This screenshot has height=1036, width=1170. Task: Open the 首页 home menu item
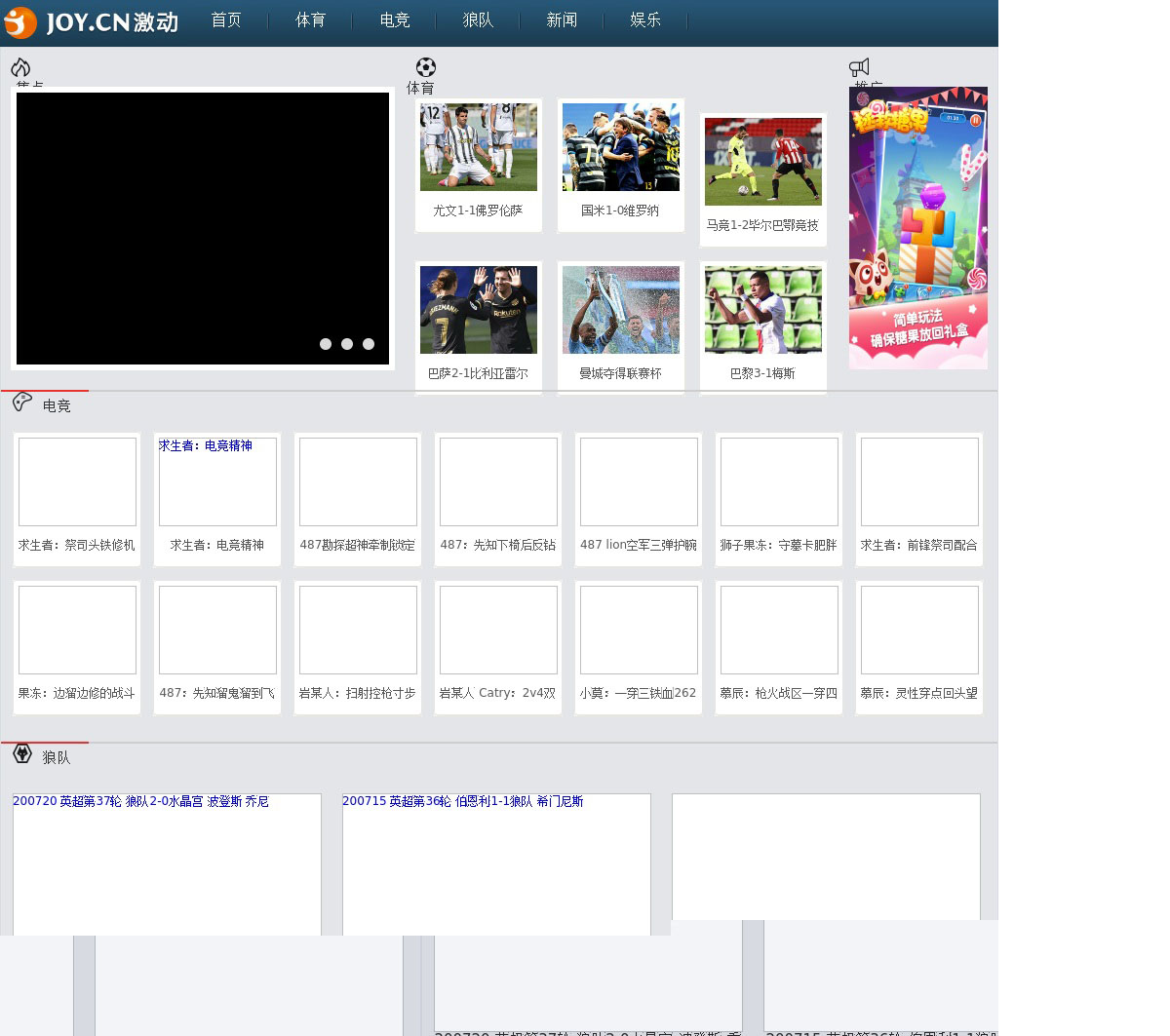[226, 20]
